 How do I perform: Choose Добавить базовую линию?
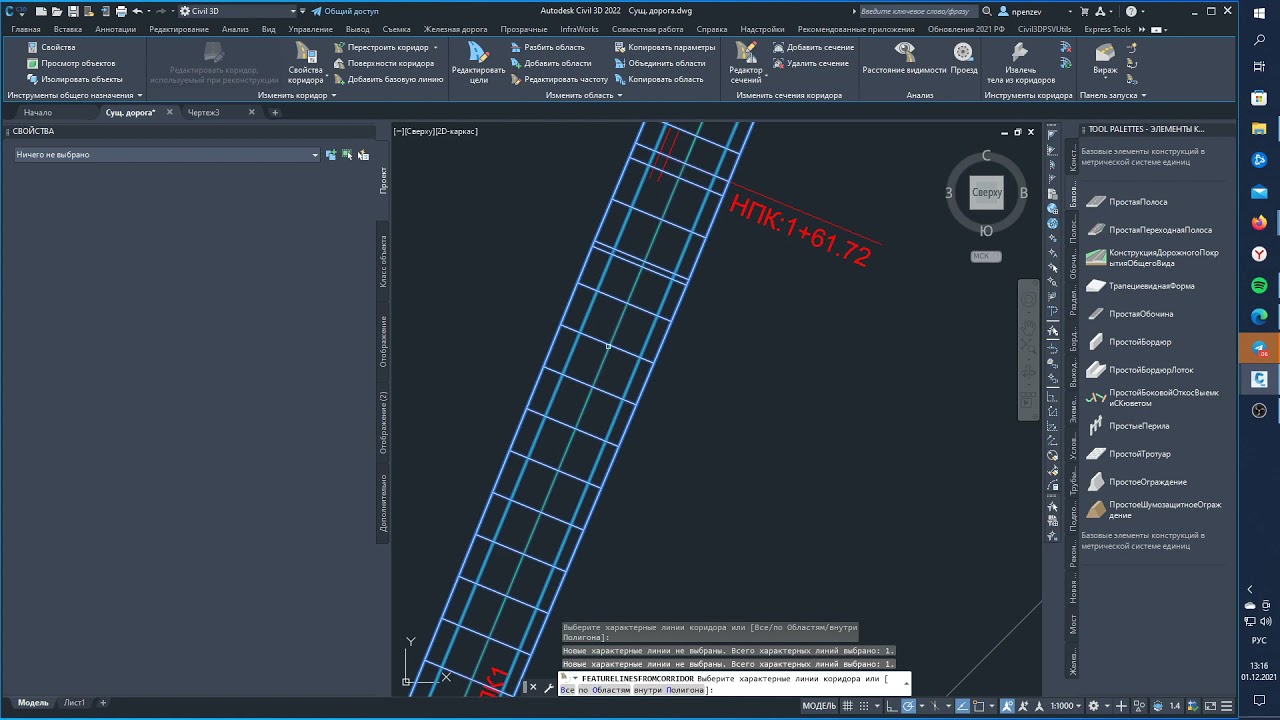[x=388, y=79]
